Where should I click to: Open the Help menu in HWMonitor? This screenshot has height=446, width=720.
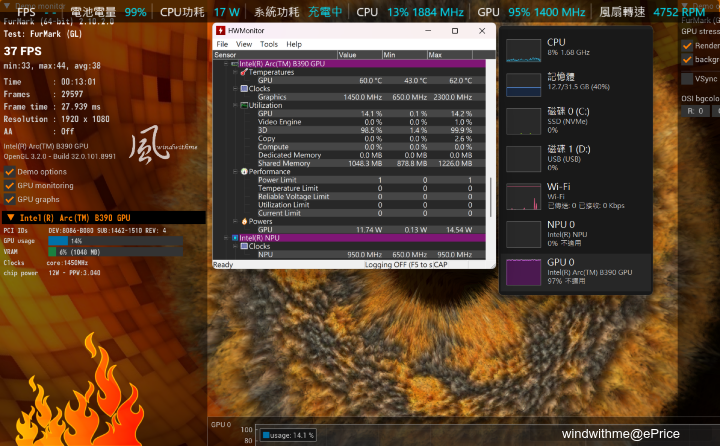294,44
